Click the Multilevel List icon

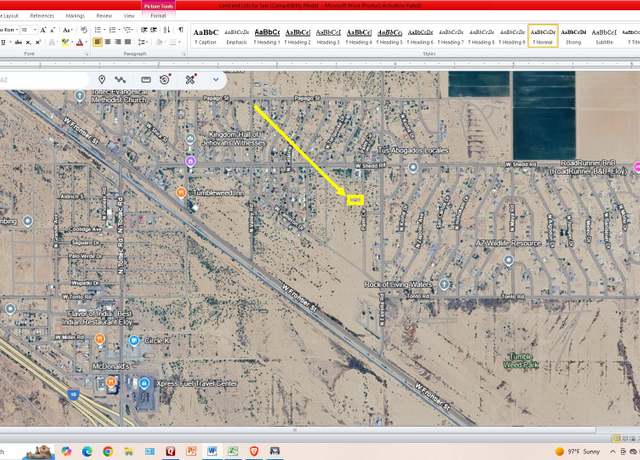(x=128, y=30)
